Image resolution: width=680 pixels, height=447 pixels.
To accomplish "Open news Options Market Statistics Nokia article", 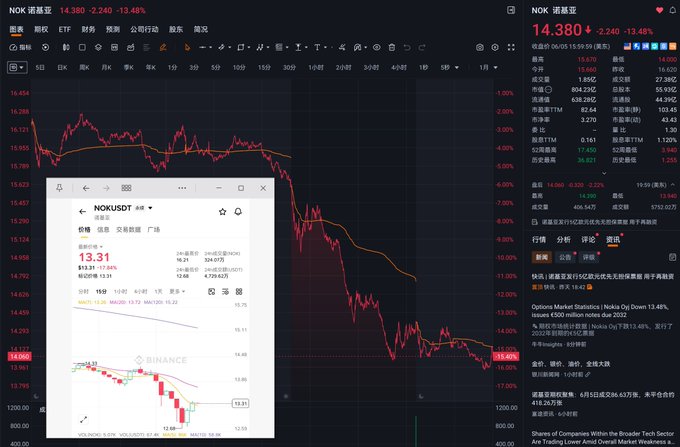I will [x=600, y=311].
